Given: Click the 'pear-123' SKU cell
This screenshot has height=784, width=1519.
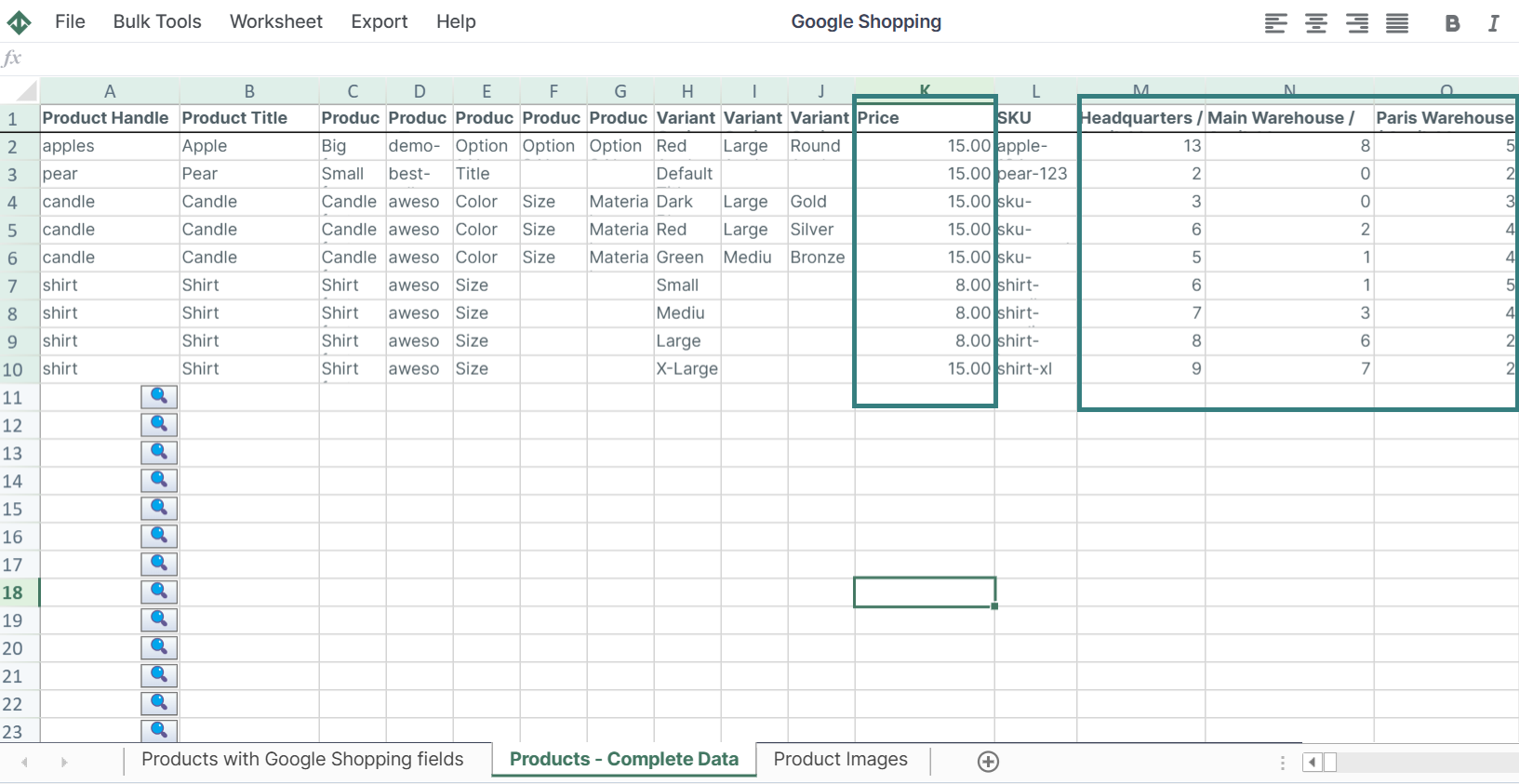Looking at the screenshot, I should coord(1036,174).
